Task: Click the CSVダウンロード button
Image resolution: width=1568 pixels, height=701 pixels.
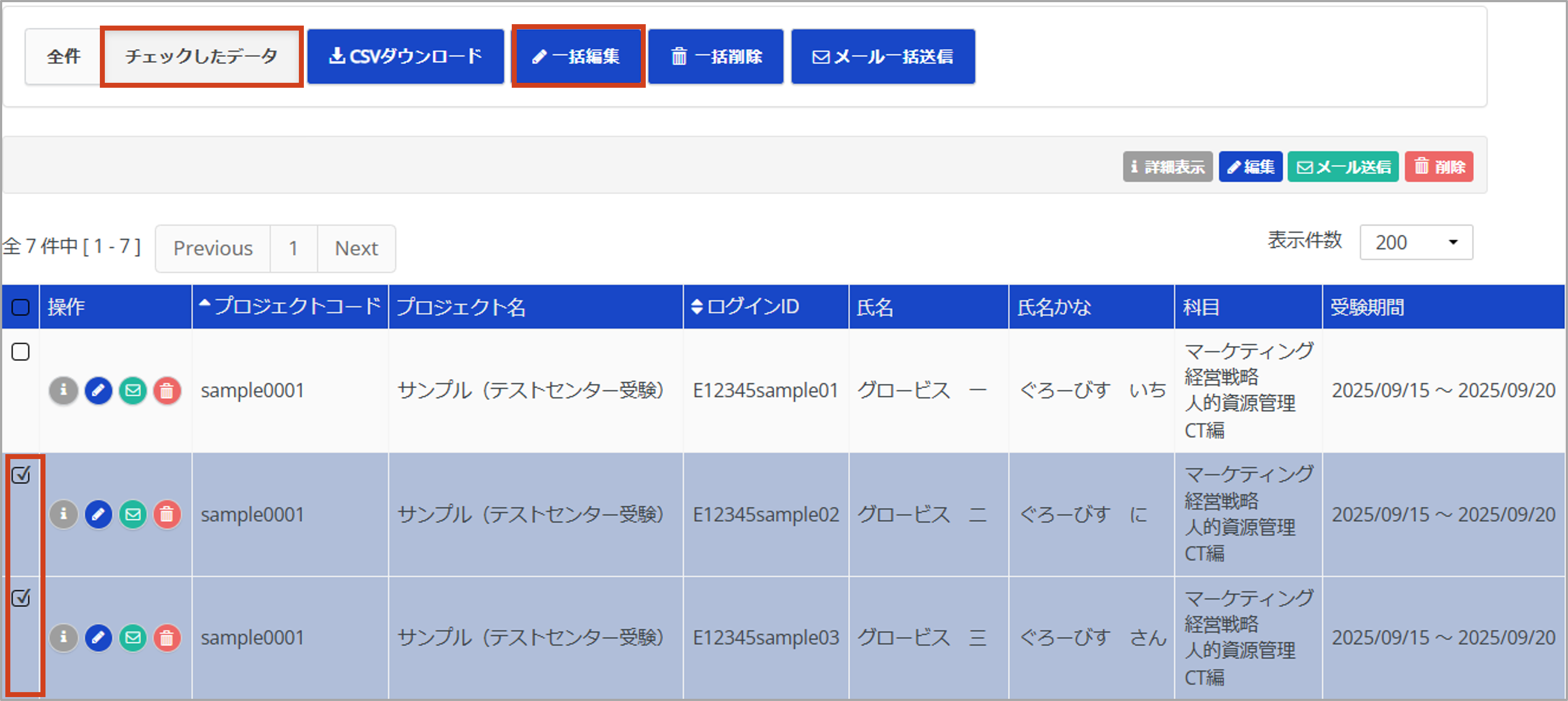Action: click(406, 56)
